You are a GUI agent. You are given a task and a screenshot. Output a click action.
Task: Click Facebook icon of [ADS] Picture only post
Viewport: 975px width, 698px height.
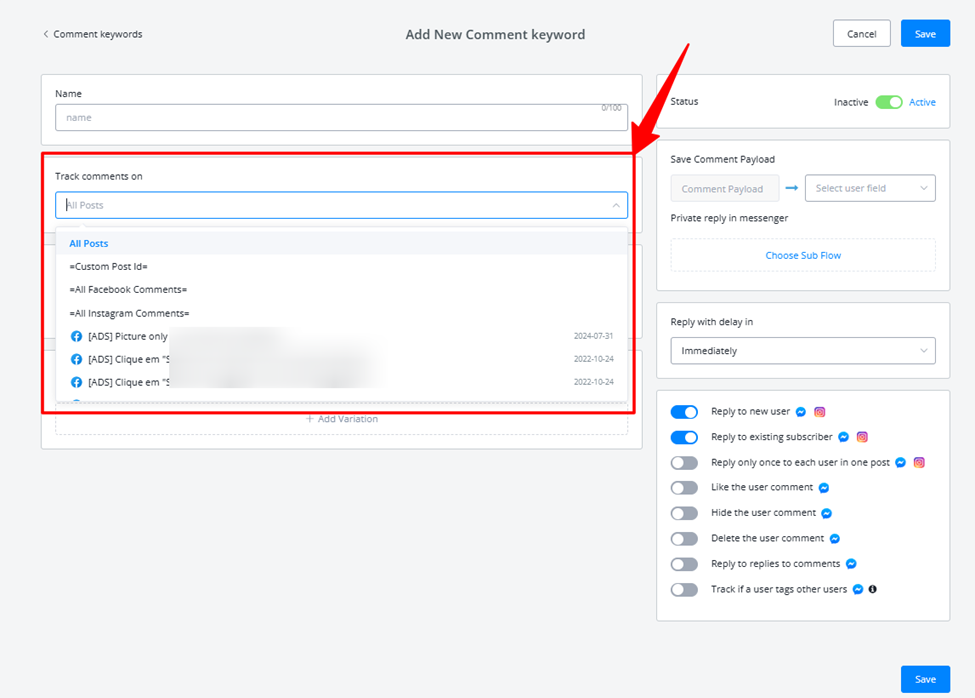(76, 336)
